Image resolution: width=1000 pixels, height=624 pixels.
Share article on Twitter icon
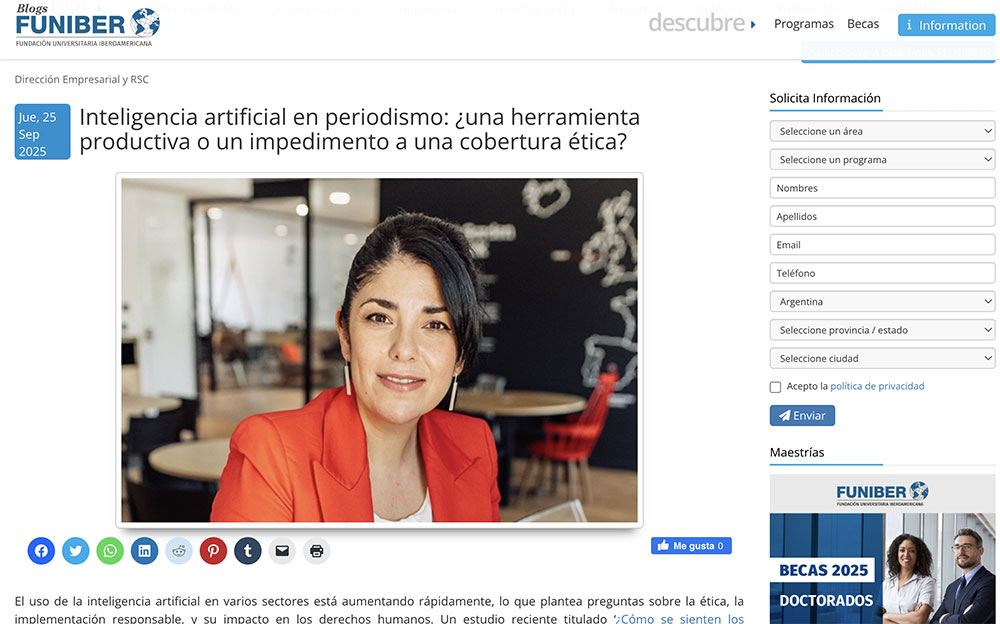75,551
